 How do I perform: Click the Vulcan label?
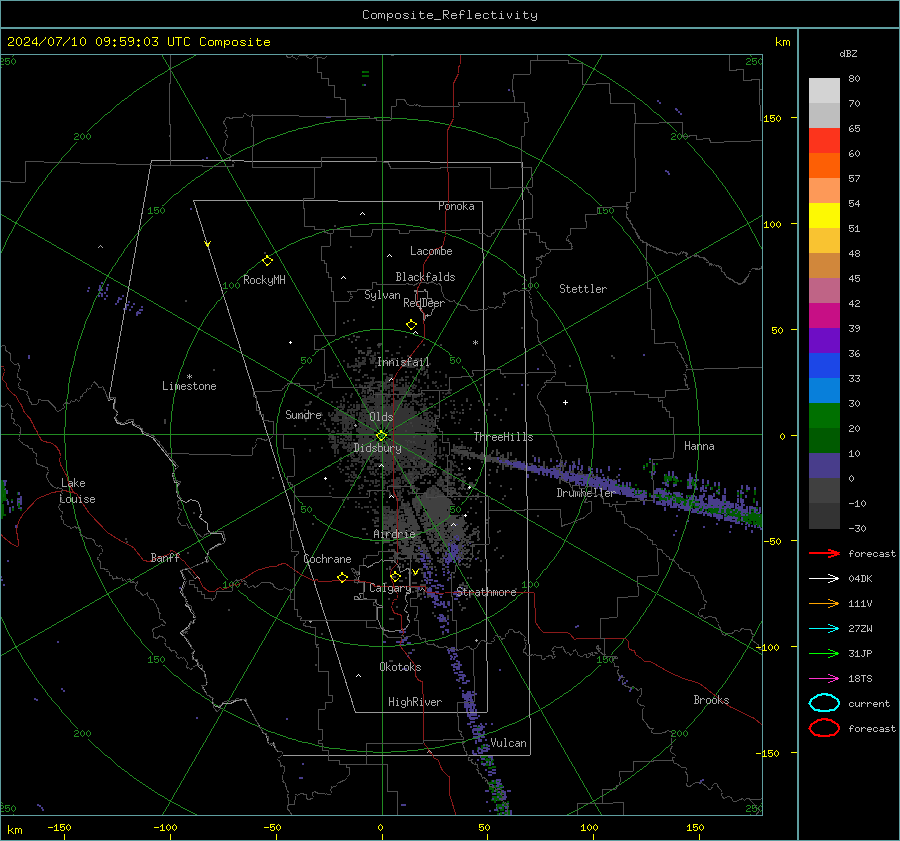tap(508, 743)
